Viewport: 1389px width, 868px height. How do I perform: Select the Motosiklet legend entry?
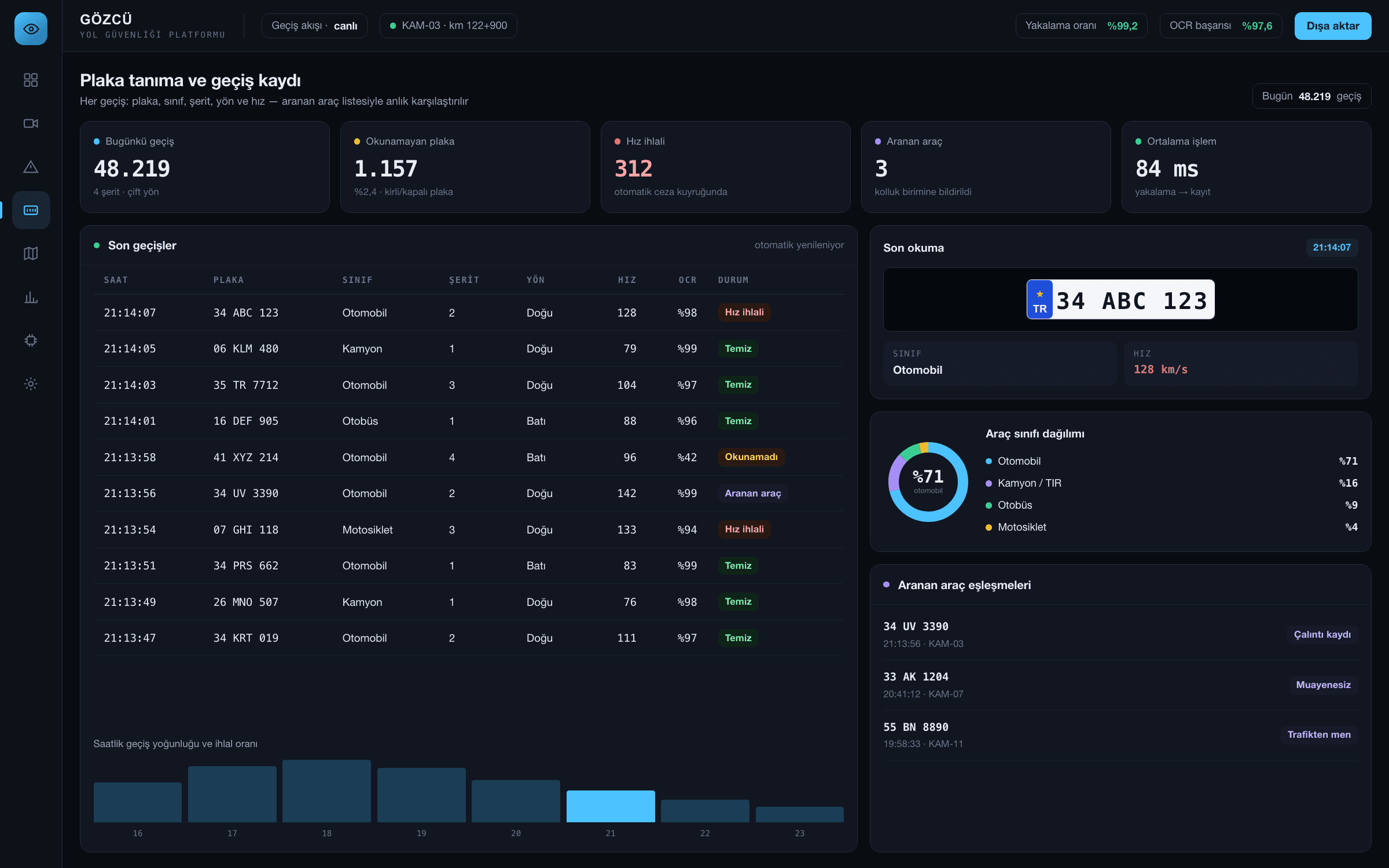[x=1171, y=527]
